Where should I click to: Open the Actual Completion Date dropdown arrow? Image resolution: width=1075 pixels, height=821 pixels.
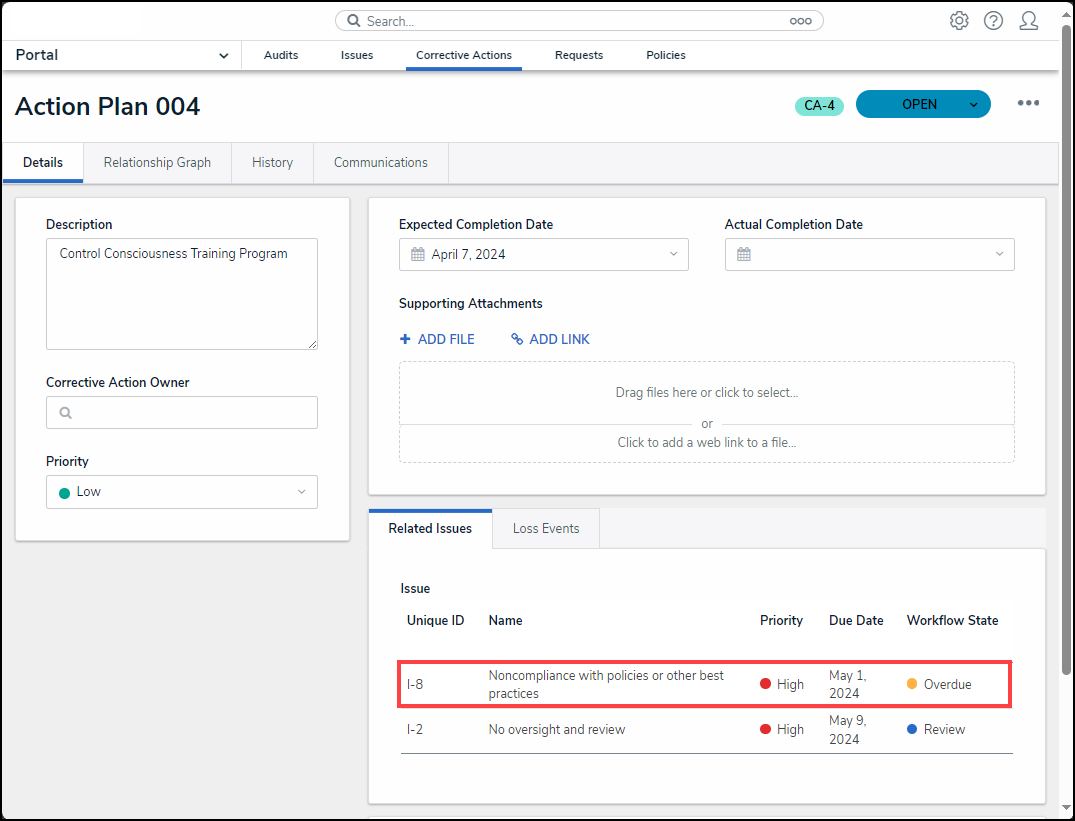pyautogui.click(x=998, y=255)
